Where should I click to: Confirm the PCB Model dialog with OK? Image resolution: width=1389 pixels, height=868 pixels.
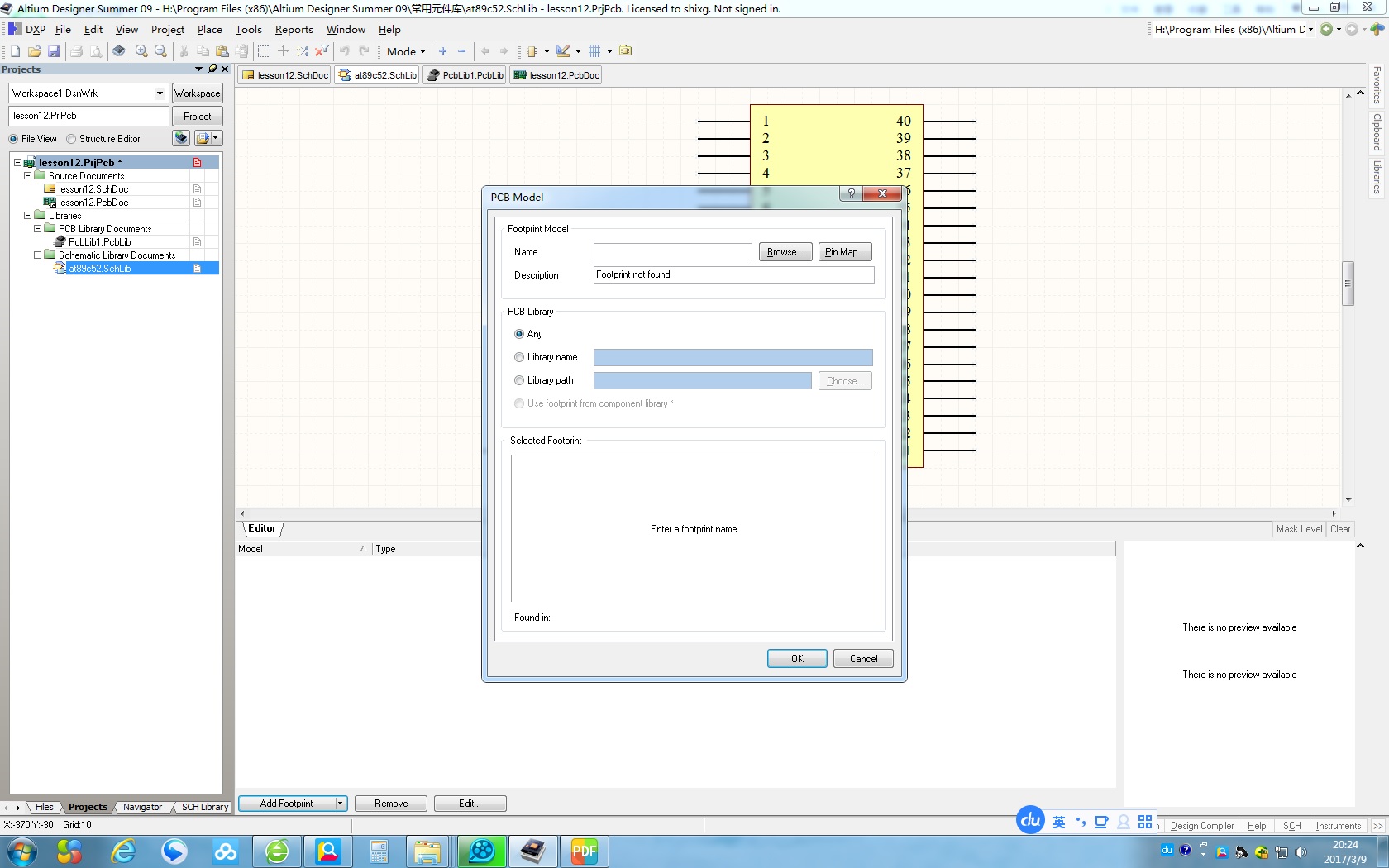tap(797, 659)
